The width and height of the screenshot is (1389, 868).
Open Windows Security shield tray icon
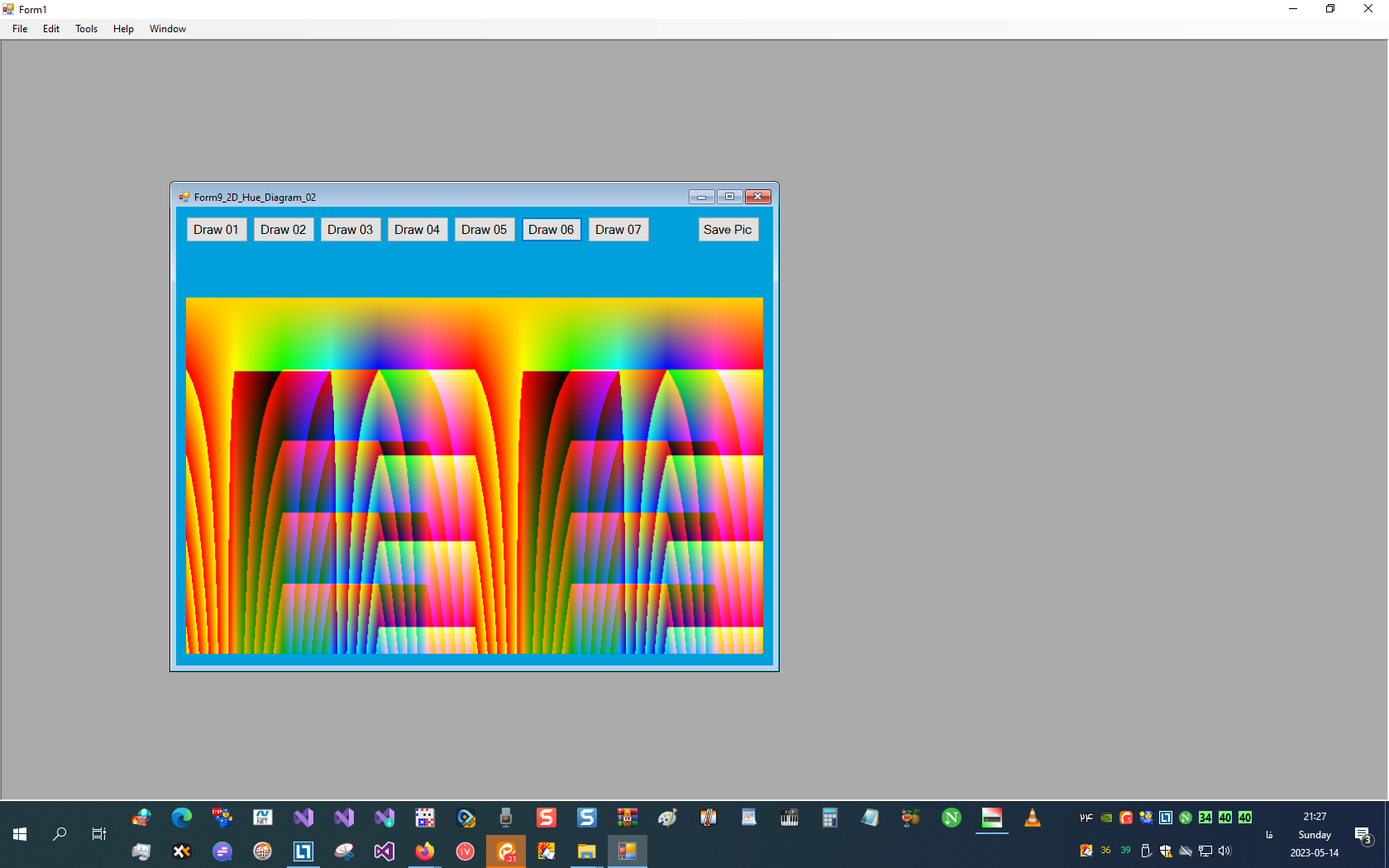(1166, 851)
